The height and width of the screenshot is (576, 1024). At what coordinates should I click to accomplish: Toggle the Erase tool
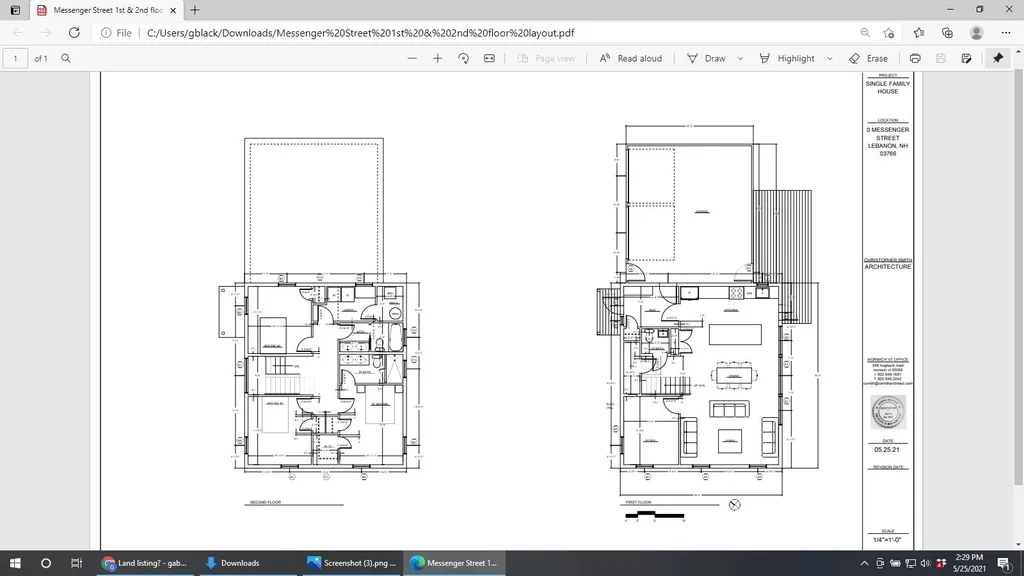(x=868, y=58)
